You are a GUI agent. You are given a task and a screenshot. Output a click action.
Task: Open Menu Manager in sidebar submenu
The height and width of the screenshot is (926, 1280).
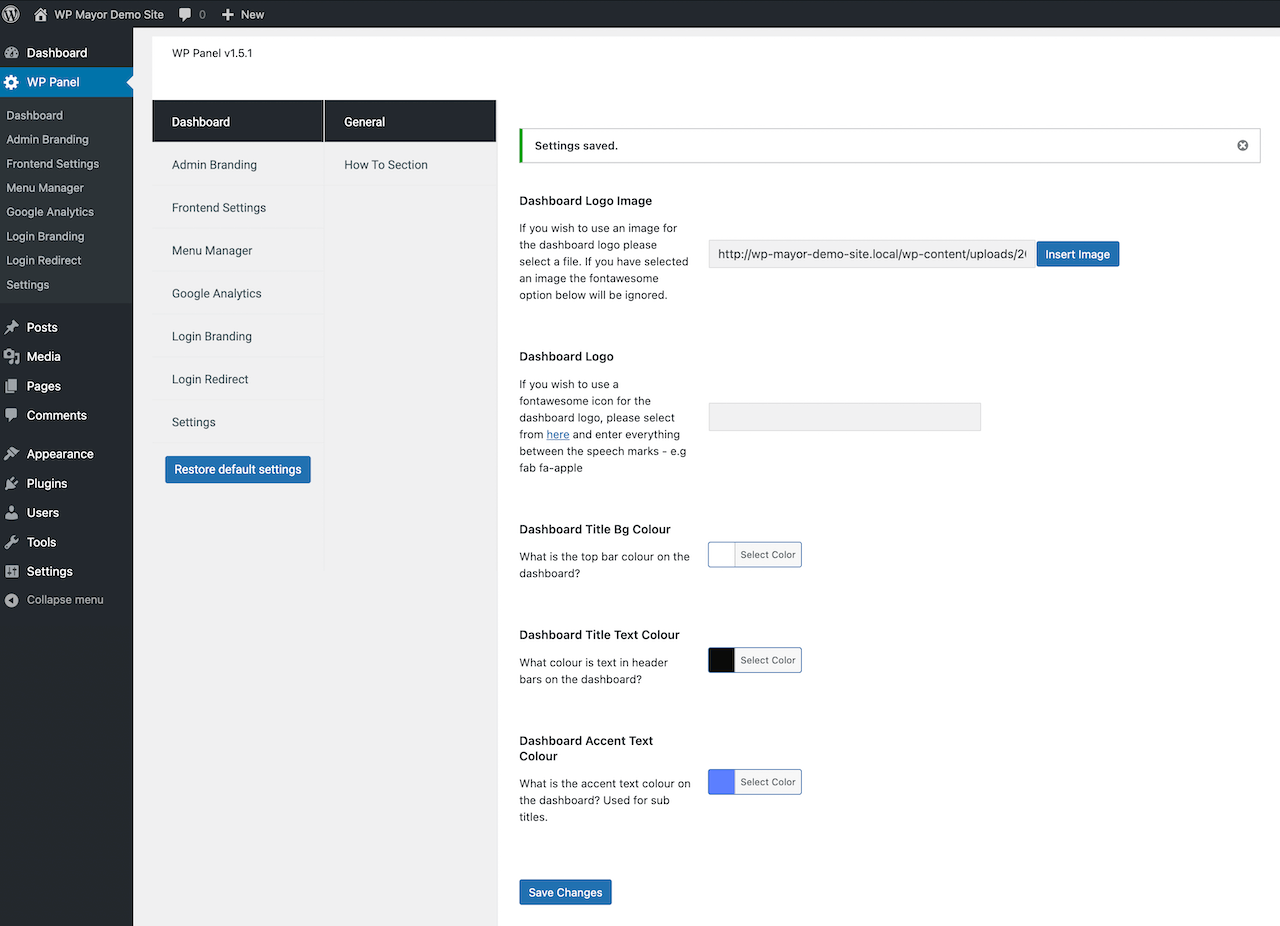pyautogui.click(x=45, y=188)
